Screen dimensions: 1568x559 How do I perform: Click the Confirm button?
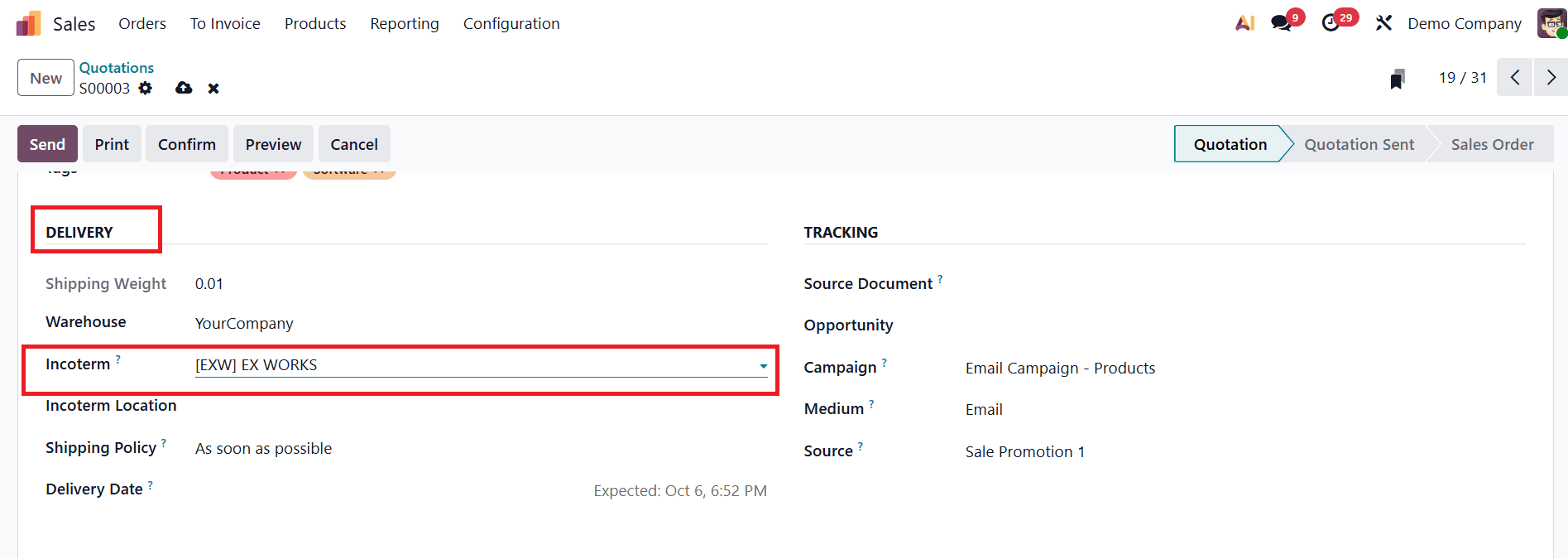186,144
